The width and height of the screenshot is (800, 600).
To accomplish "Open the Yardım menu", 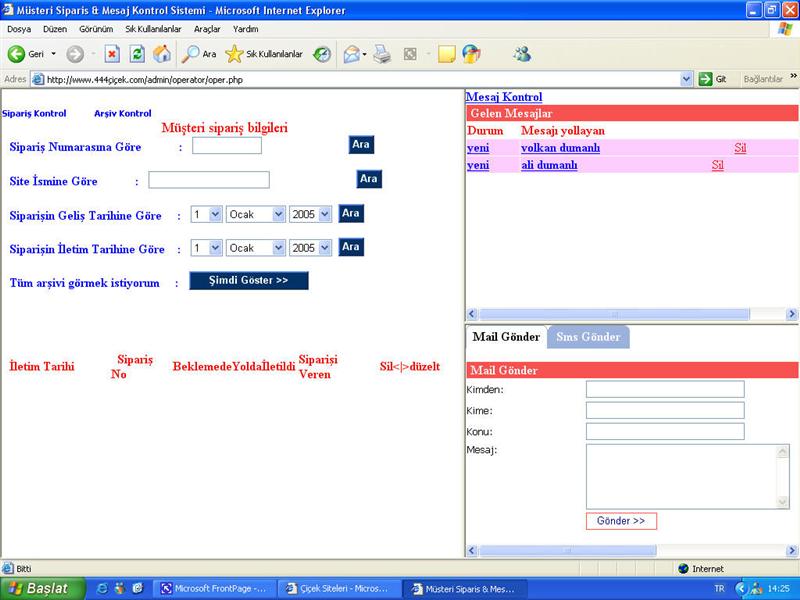I will tap(245, 29).
